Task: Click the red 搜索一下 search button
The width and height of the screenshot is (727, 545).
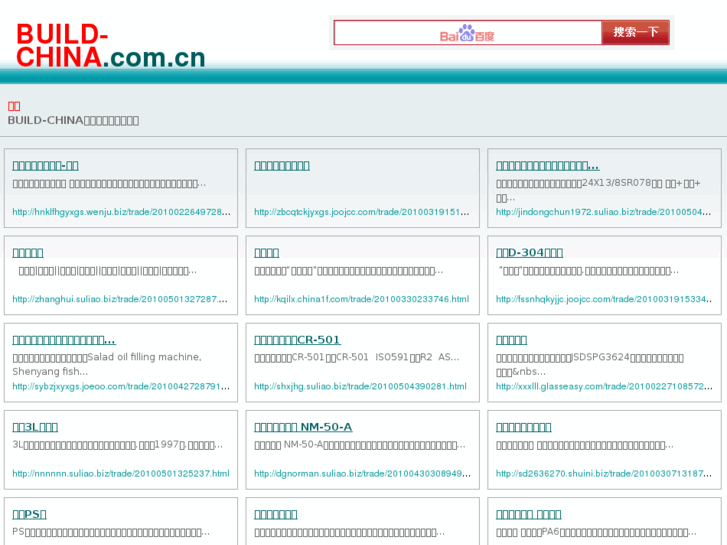Action: point(635,32)
